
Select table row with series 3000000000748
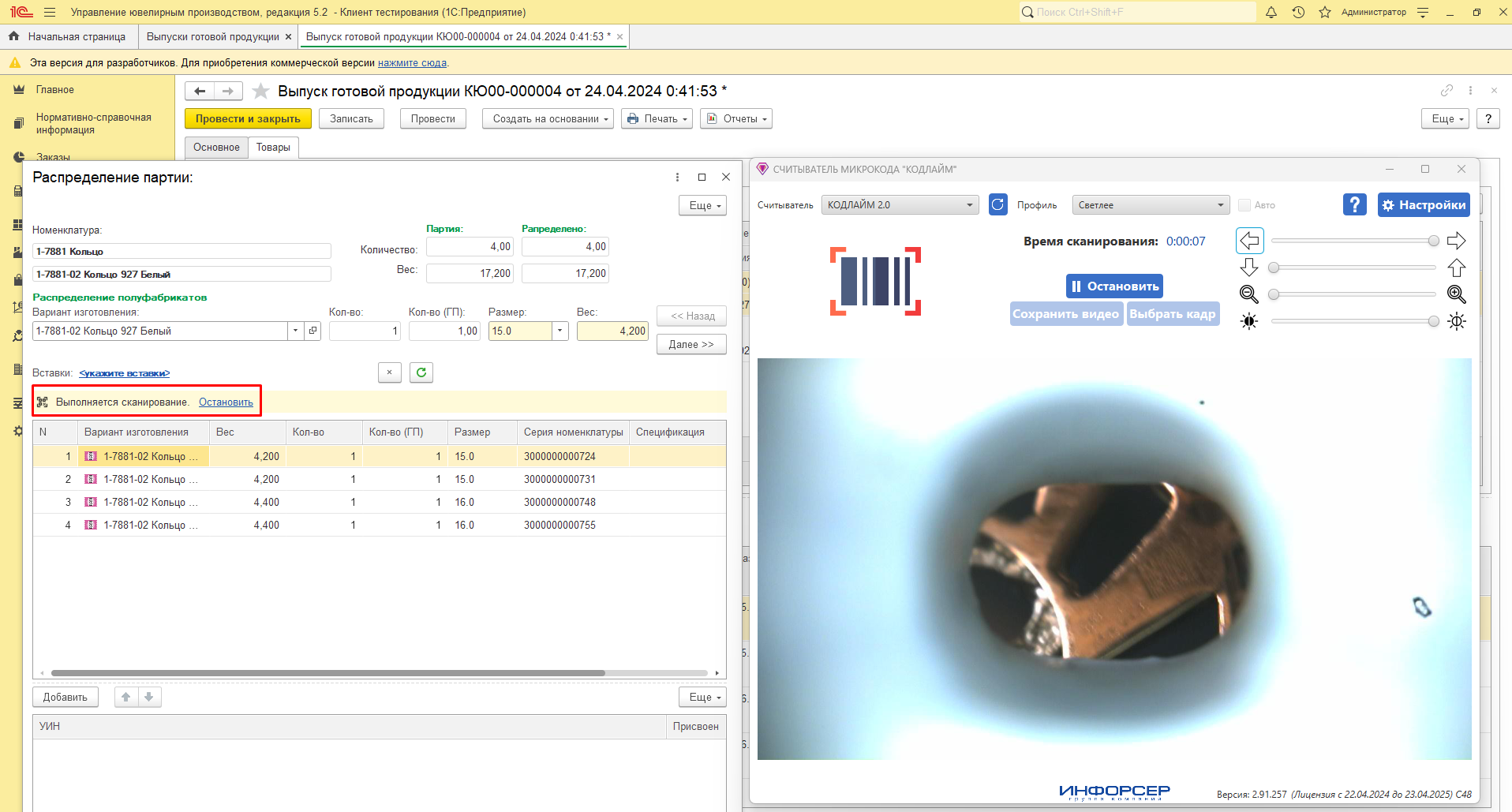(x=379, y=502)
